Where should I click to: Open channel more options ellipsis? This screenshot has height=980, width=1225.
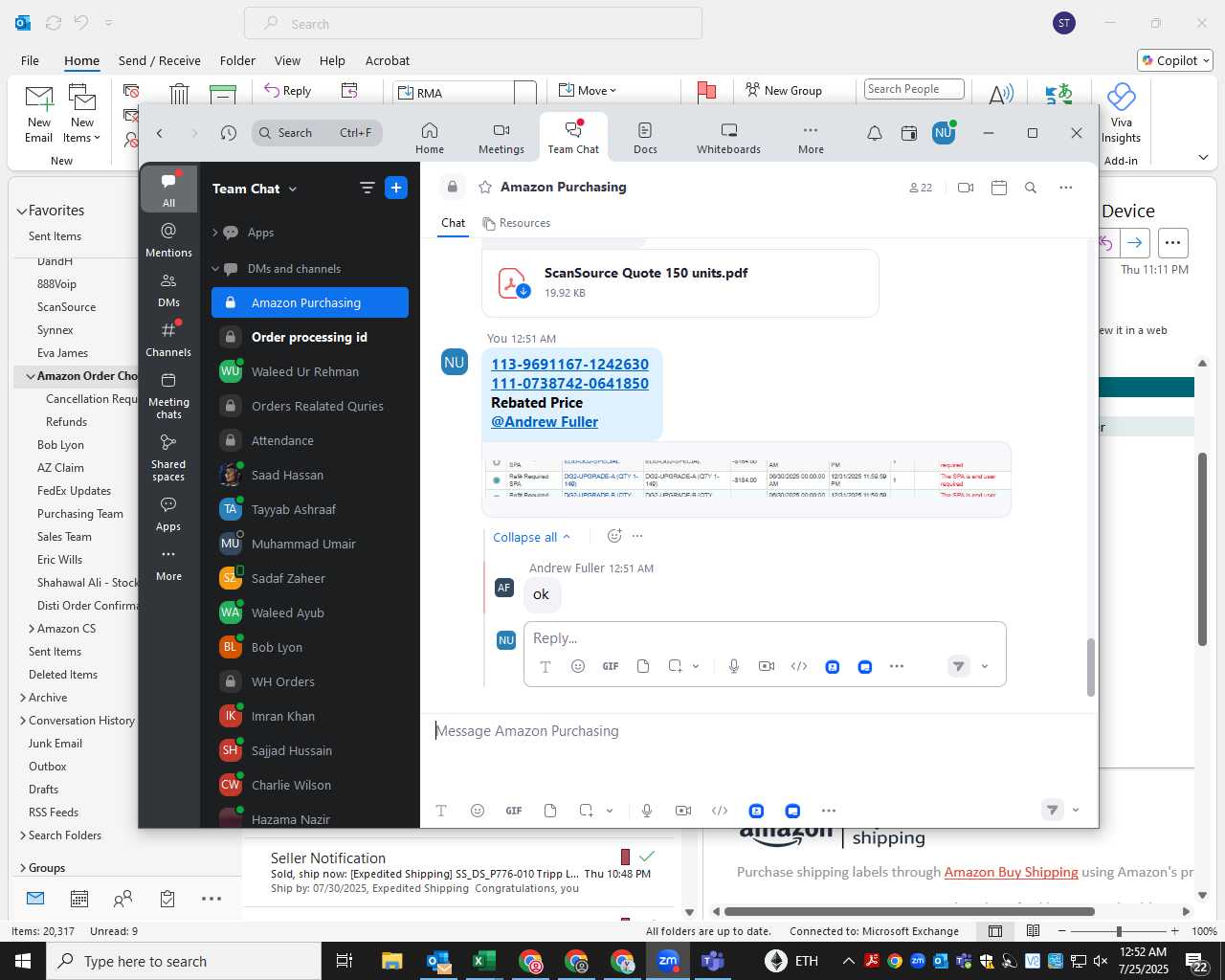click(1066, 188)
